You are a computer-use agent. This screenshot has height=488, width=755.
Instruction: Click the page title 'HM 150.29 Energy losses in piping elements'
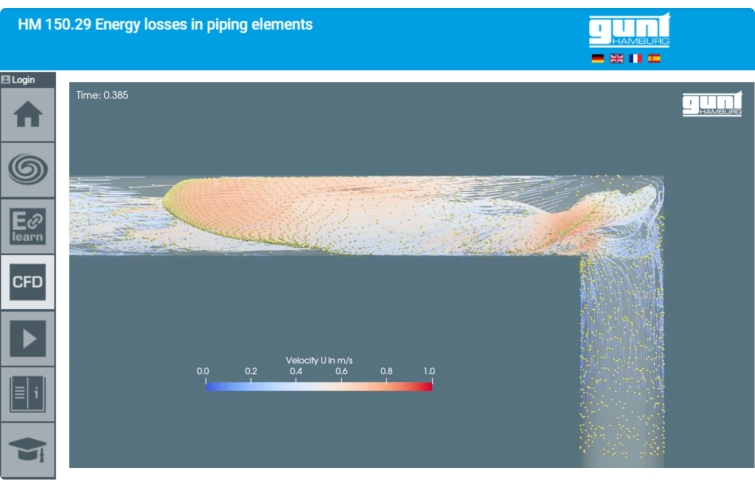[165, 25]
